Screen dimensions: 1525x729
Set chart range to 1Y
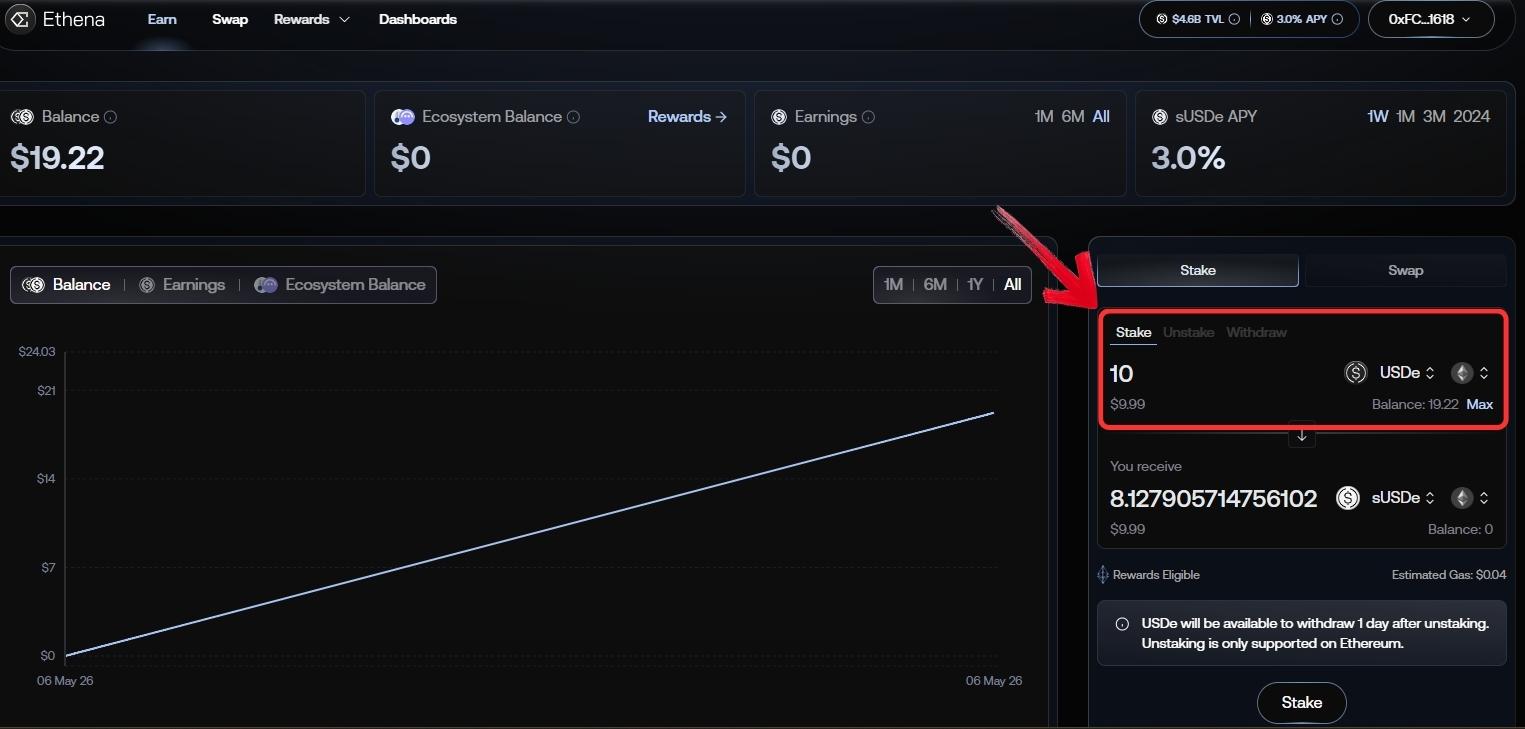(975, 285)
